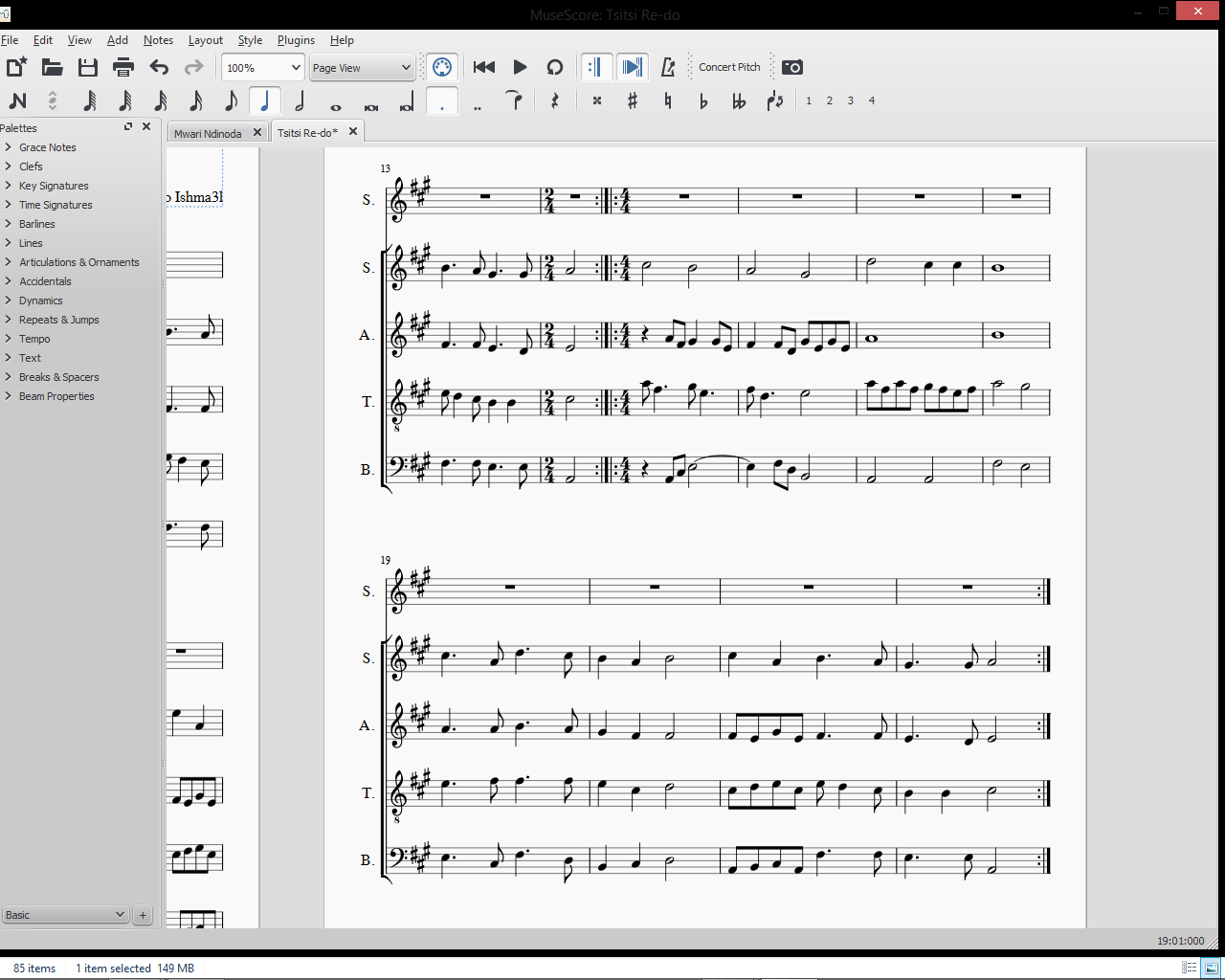Open the Basic workspace dropdown
Screen dimensions: 1225x980
click(x=64, y=915)
